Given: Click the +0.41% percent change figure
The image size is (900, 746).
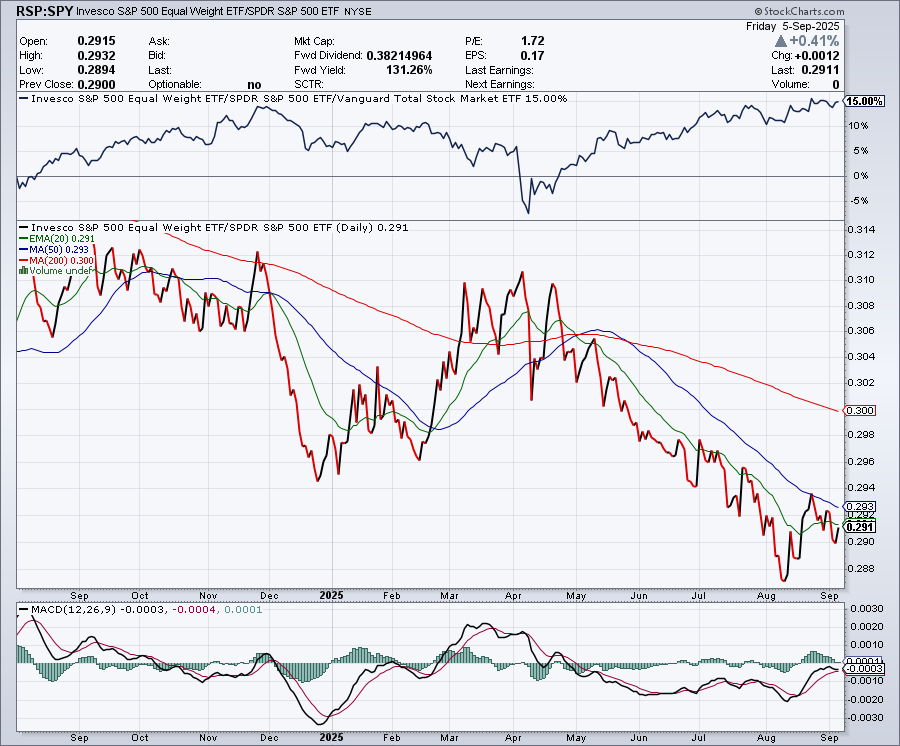Looking at the screenshot, I should 814,41.
